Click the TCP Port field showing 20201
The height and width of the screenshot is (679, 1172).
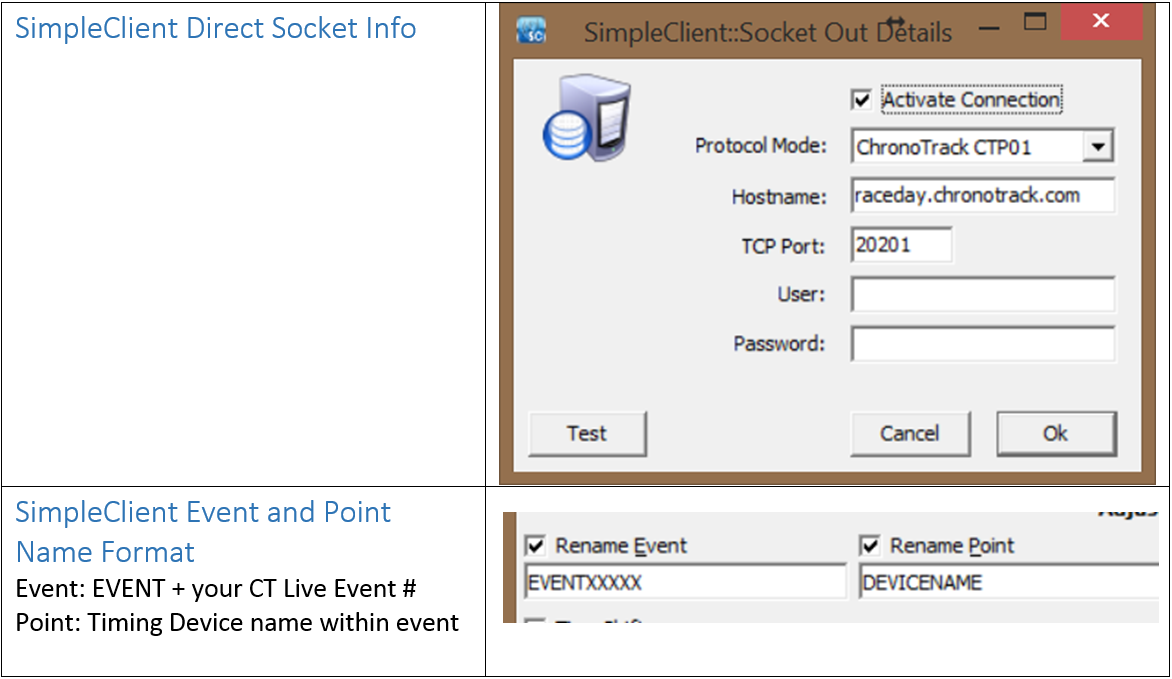(901, 245)
